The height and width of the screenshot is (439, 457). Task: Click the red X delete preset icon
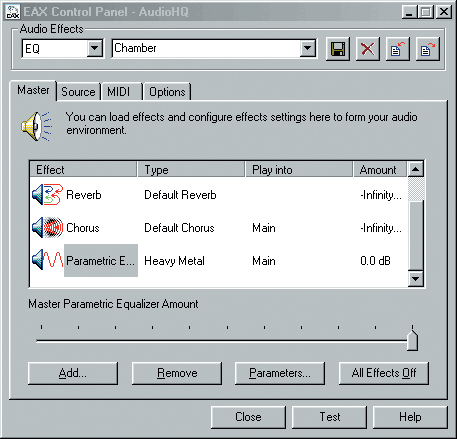pos(368,49)
